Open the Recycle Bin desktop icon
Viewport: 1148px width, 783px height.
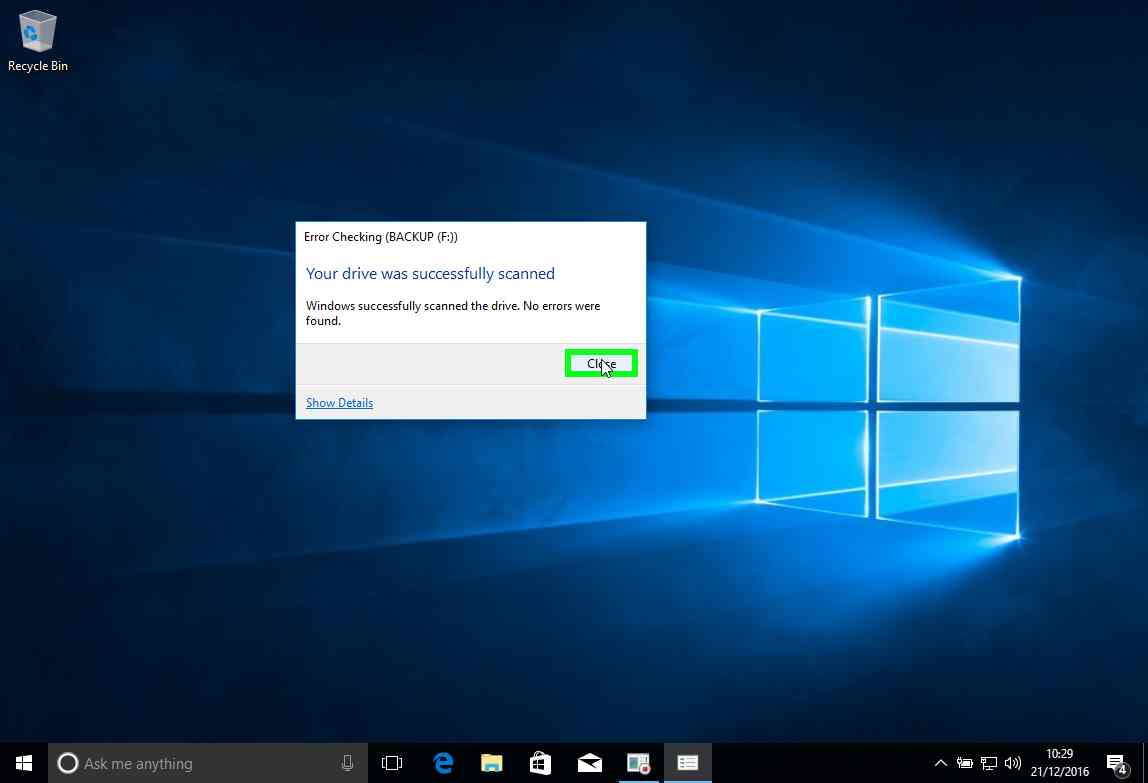(37, 41)
